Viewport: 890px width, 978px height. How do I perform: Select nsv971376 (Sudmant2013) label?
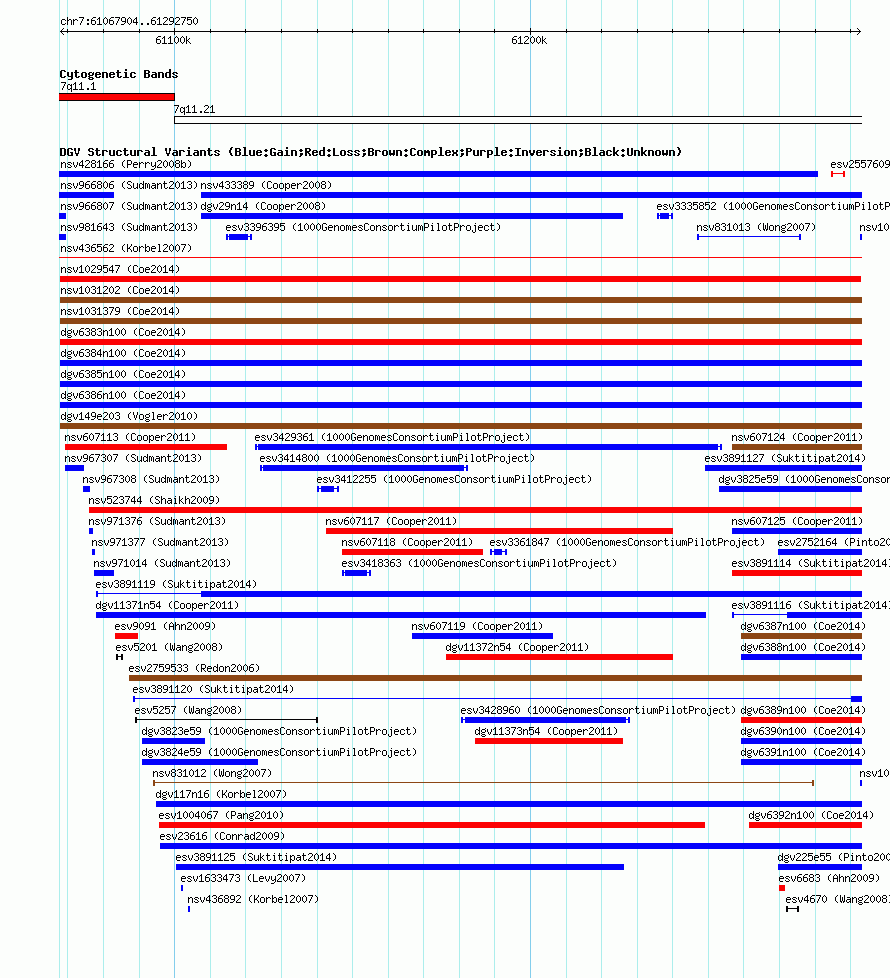tap(157, 521)
